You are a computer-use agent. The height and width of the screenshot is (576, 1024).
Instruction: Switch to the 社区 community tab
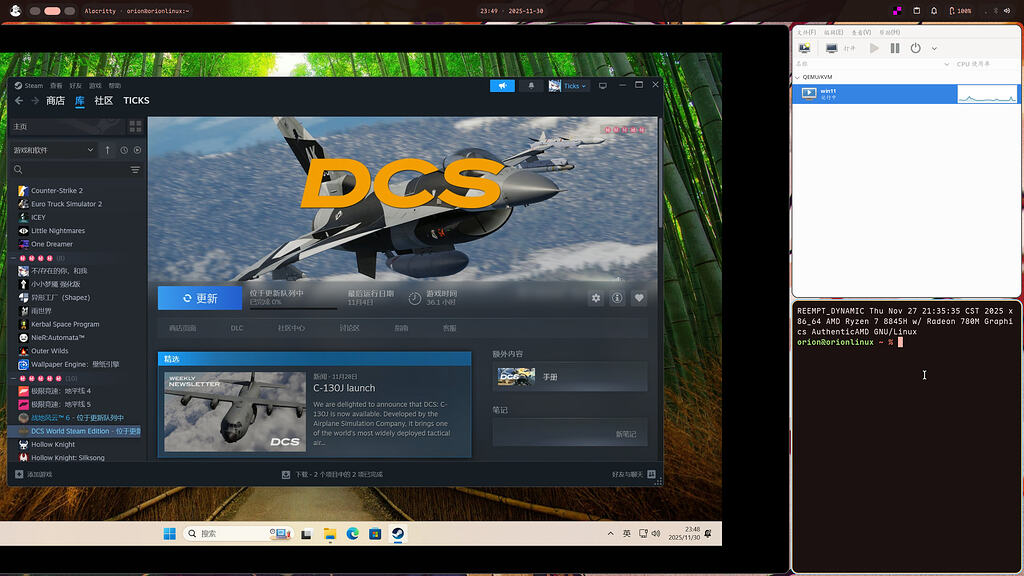[104, 101]
